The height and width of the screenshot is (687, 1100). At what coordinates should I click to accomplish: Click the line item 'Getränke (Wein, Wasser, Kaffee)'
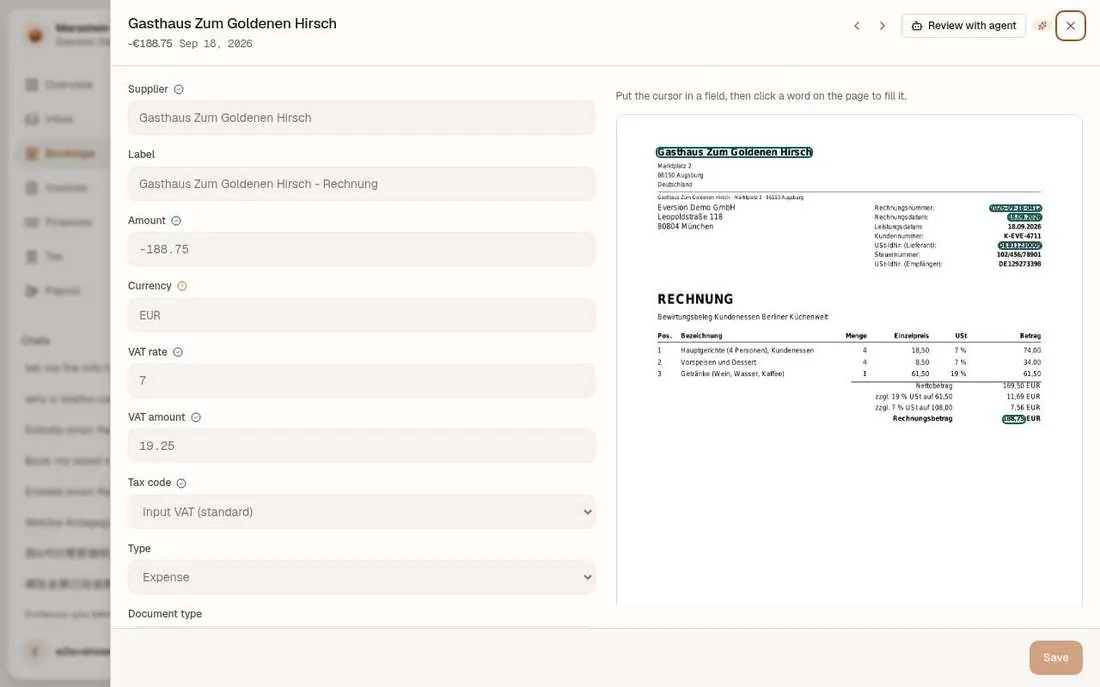tap(732, 374)
